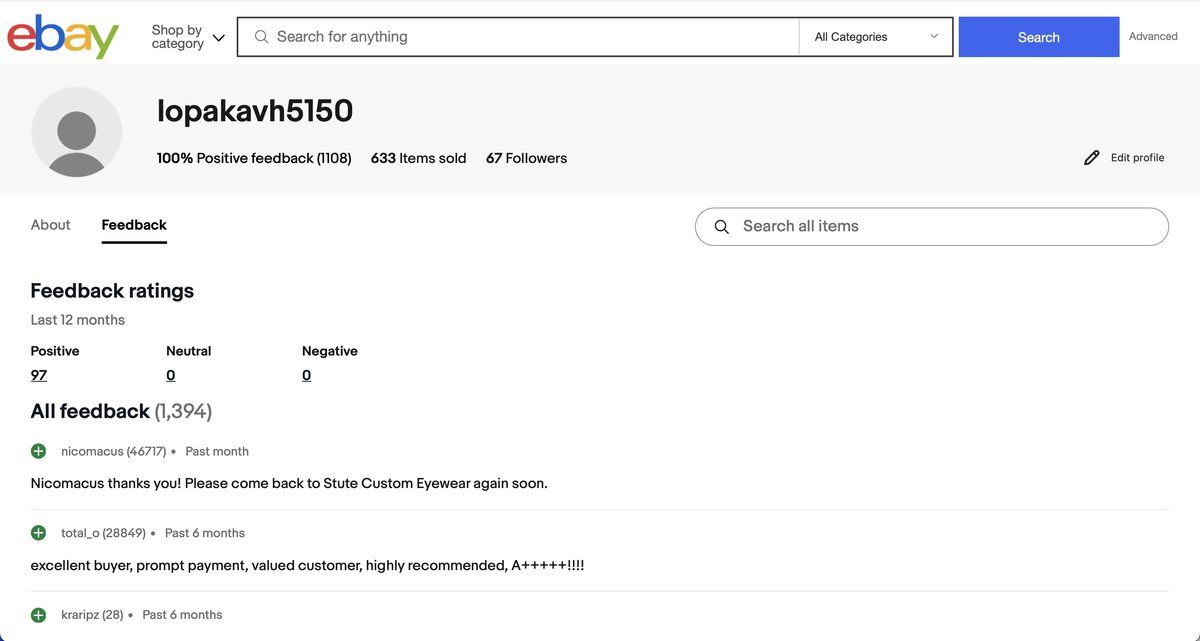
Task: Click green plus icon for total_o feedback
Action: tap(39, 533)
